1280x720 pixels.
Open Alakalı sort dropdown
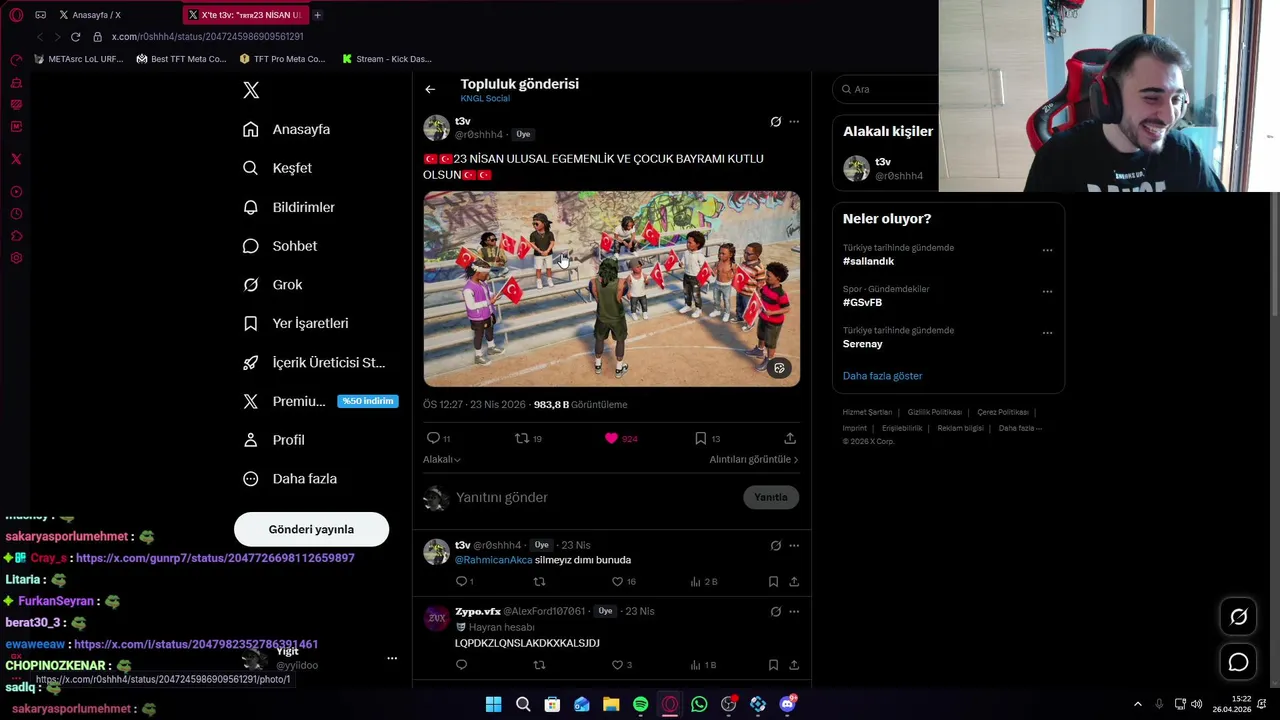[441, 459]
